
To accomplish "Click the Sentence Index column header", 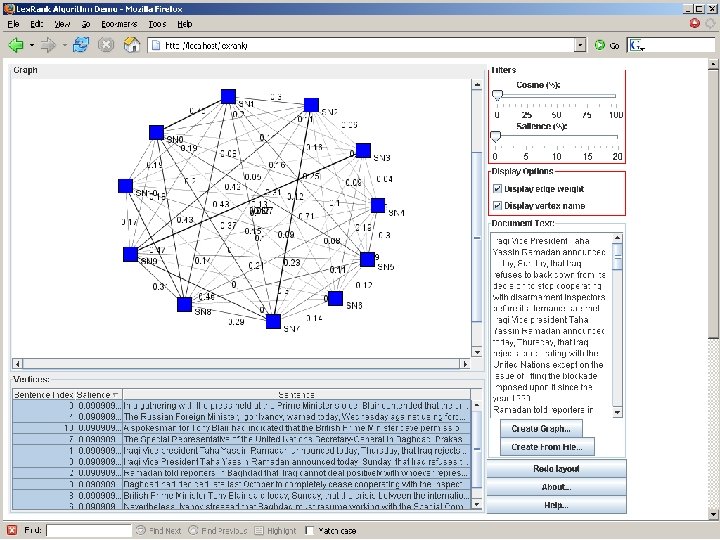I will 44,394.
